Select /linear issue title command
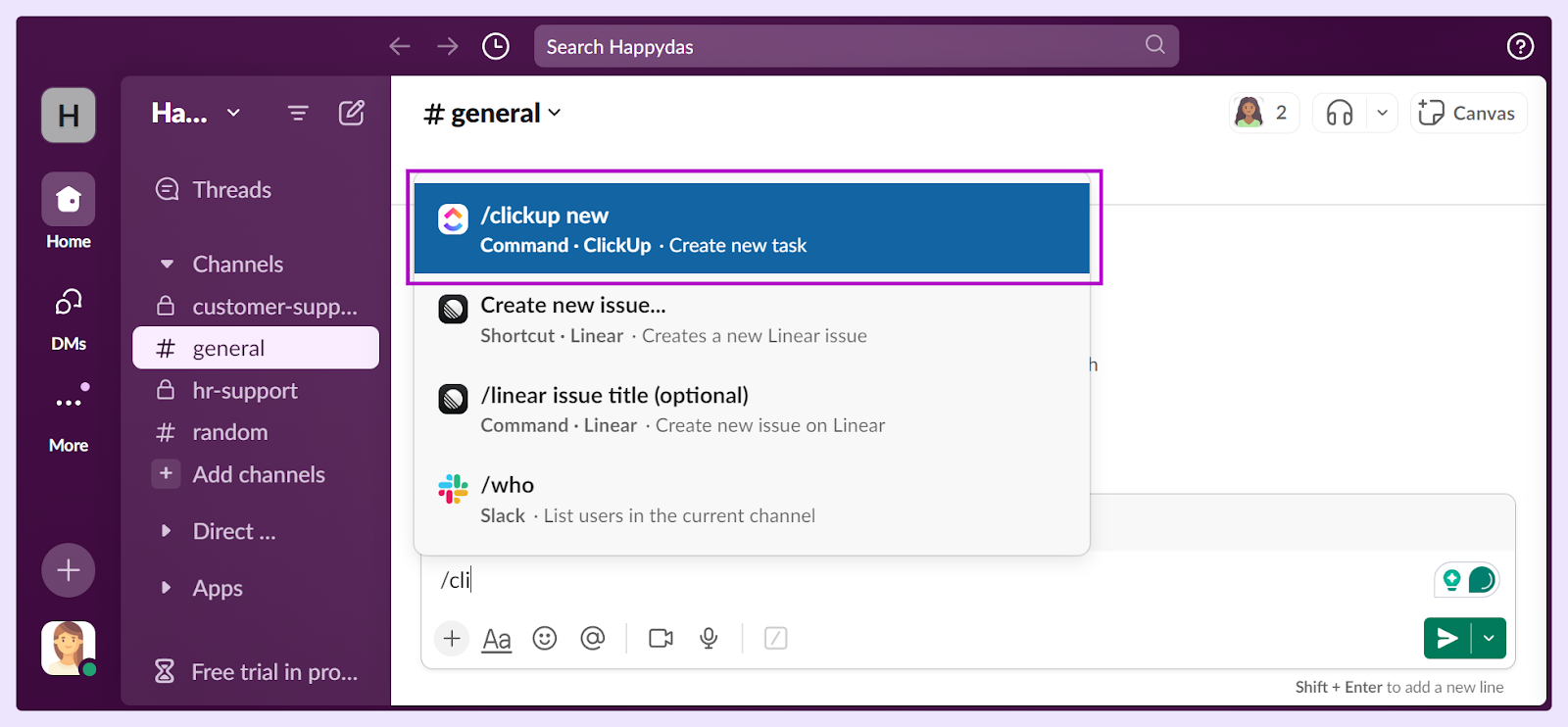The height and width of the screenshot is (727, 1568). [752, 410]
